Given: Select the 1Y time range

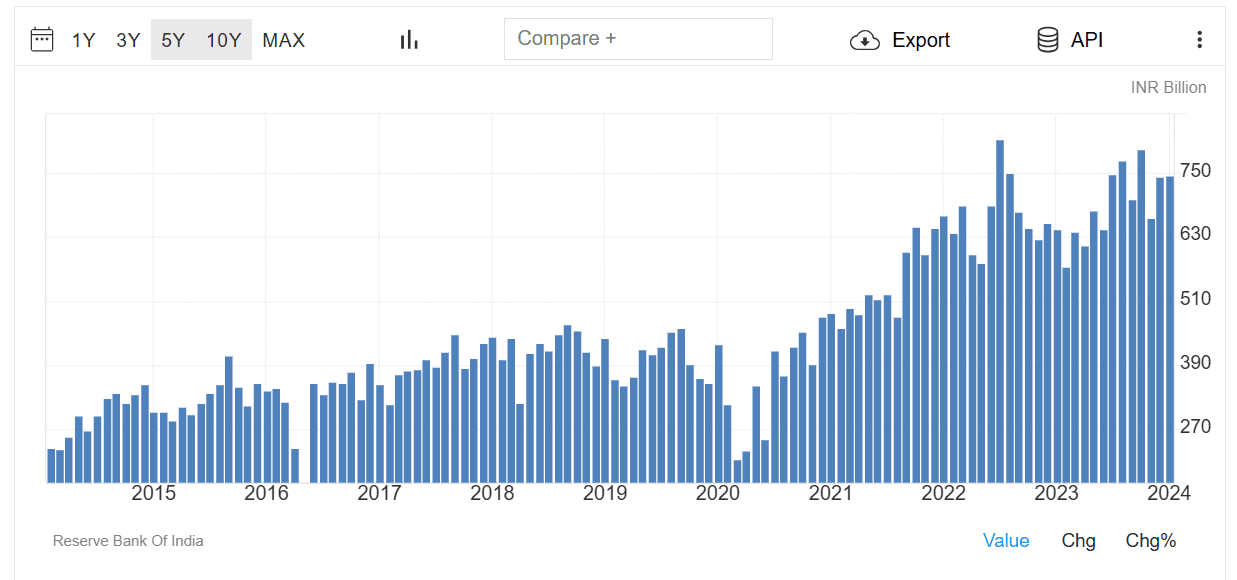Looking at the screenshot, I should 84,40.
